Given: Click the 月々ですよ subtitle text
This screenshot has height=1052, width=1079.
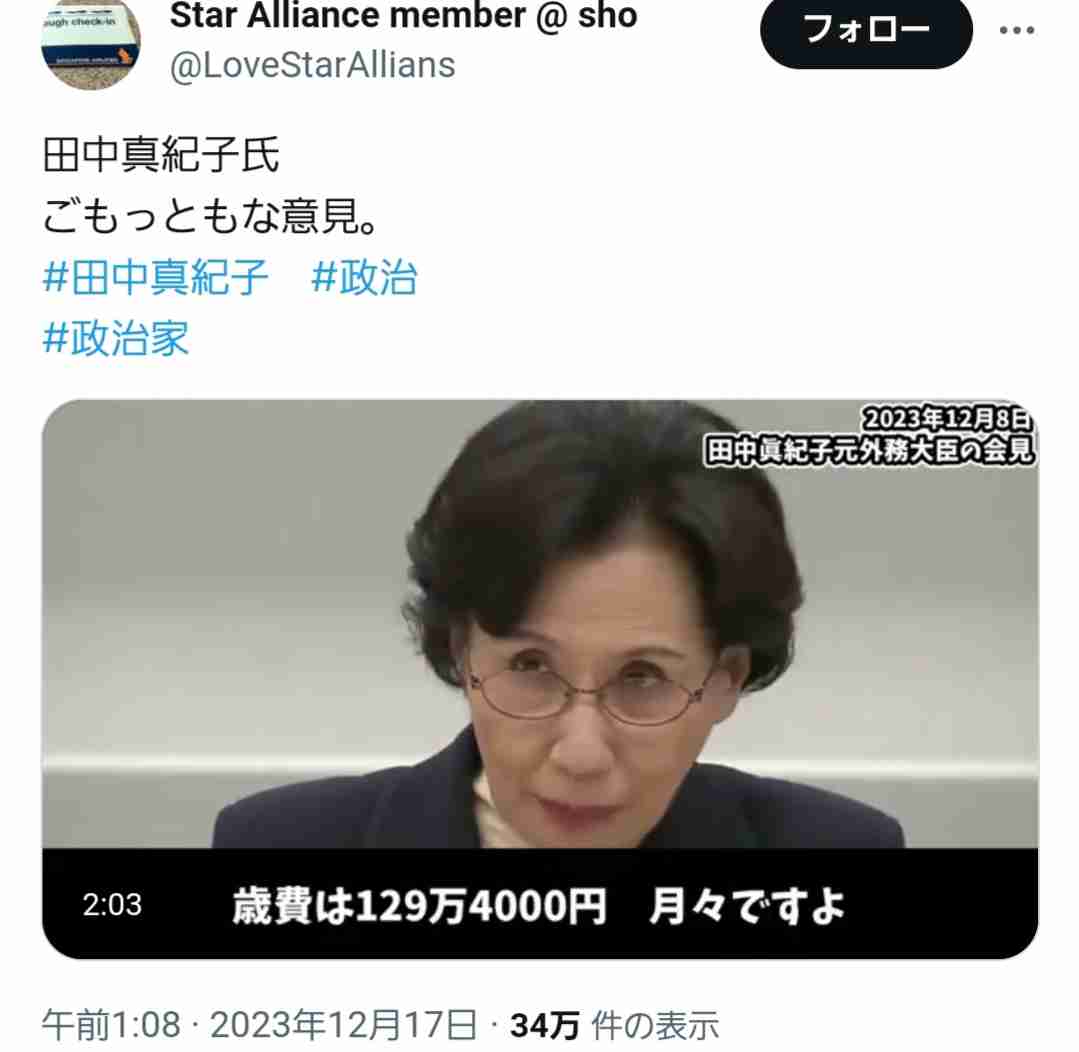Looking at the screenshot, I should click(747, 905).
